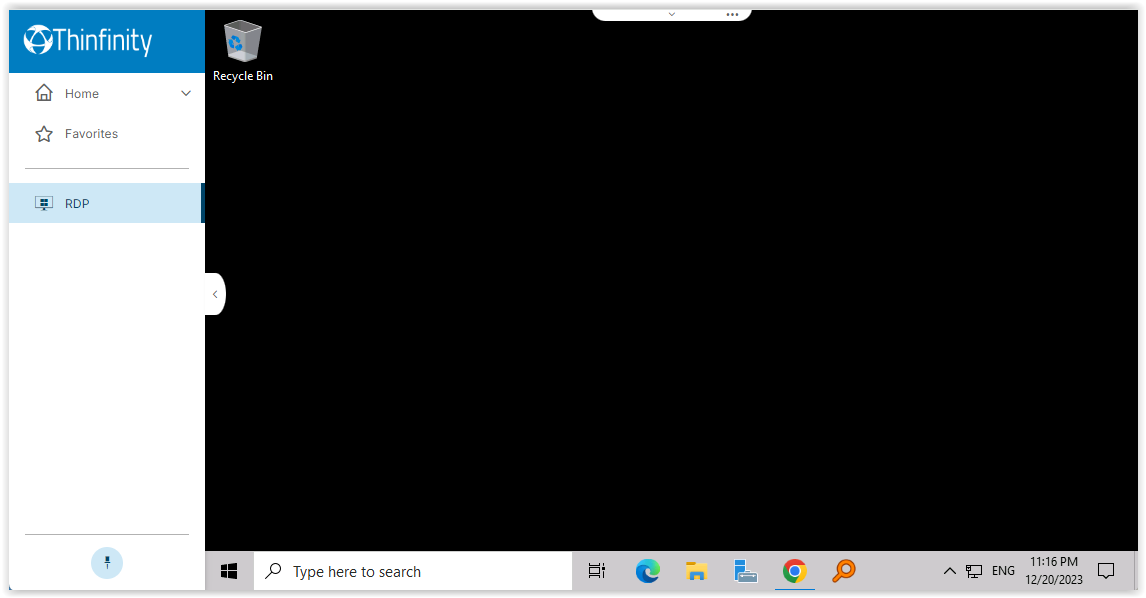Click the Thinfinity logo in the header
The height and width of the screenshot is (598, 1146).
88,40
